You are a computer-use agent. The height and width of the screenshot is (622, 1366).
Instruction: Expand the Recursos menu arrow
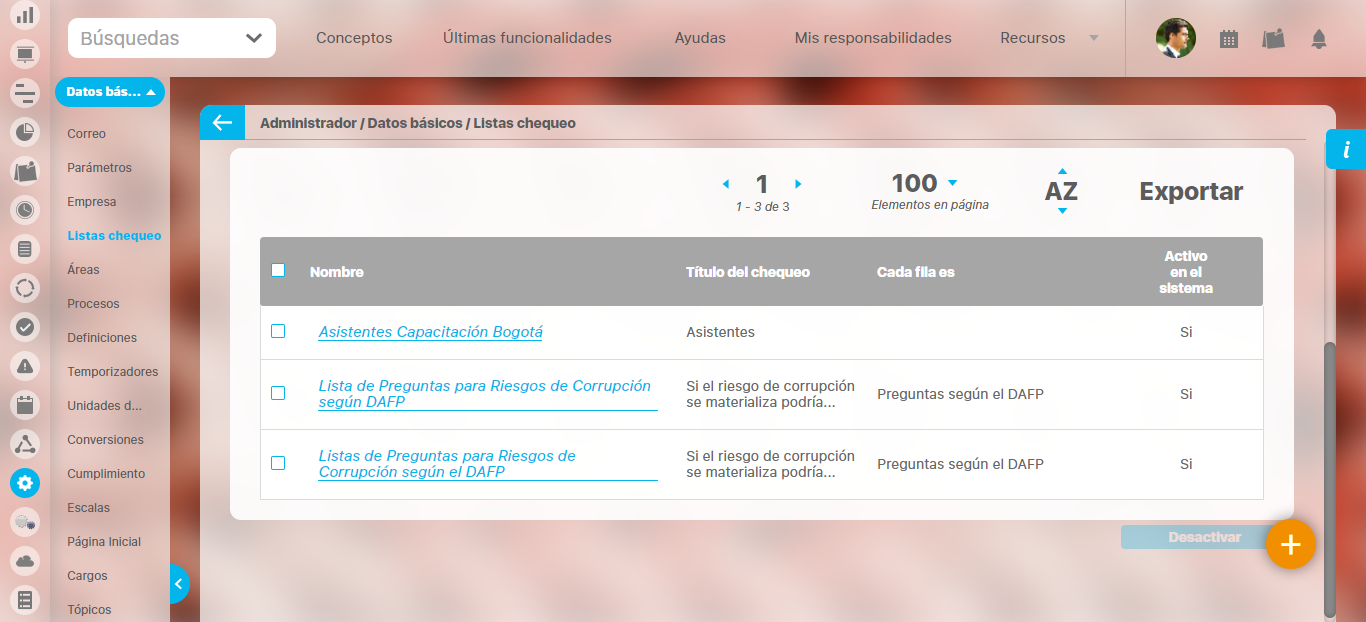tap(1093, 38)
